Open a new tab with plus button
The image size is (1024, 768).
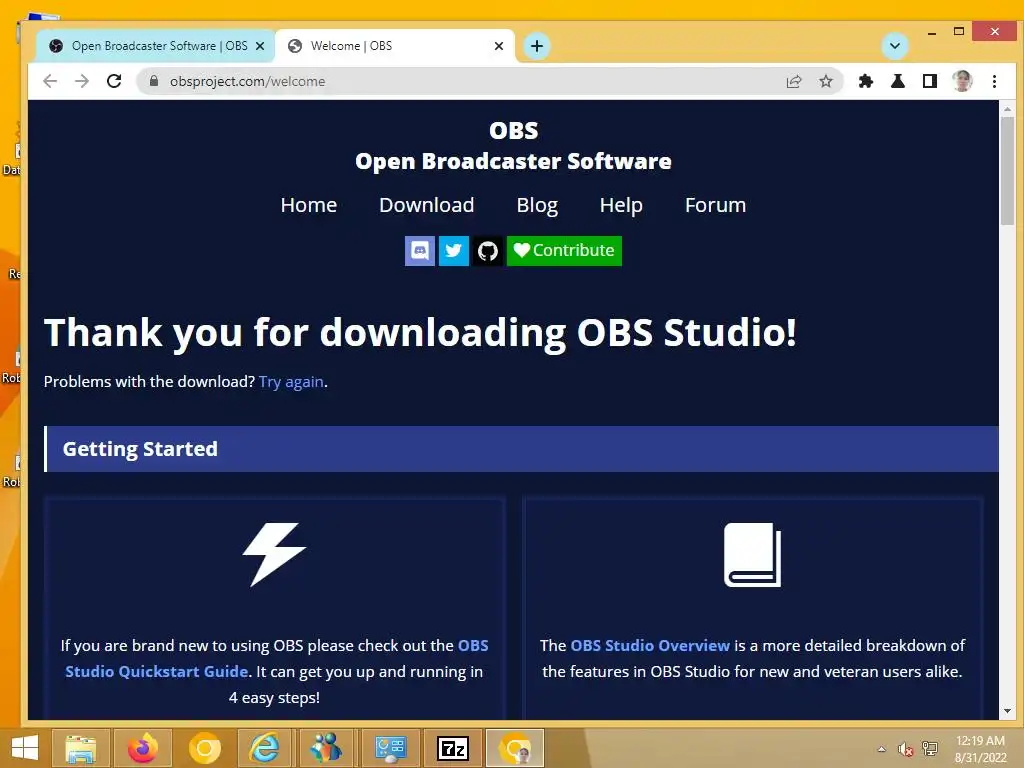pyautogui.click(x=537, y=46)
